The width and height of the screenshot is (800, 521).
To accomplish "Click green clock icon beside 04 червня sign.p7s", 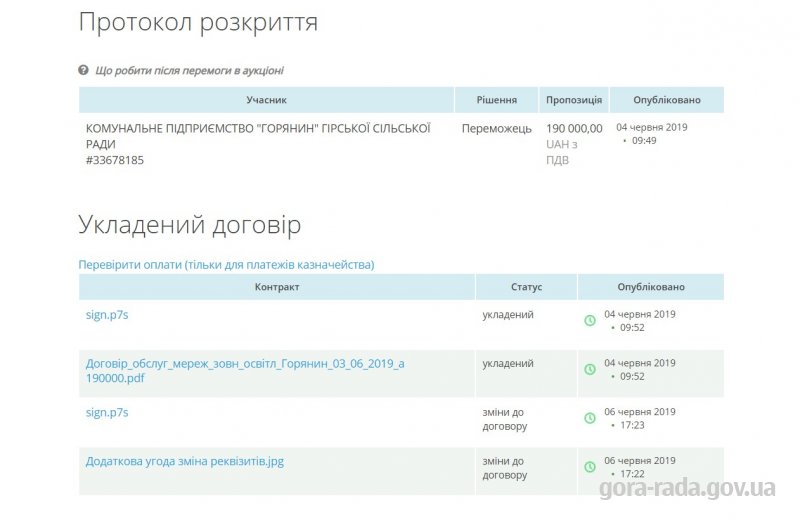I will point(590,320).
